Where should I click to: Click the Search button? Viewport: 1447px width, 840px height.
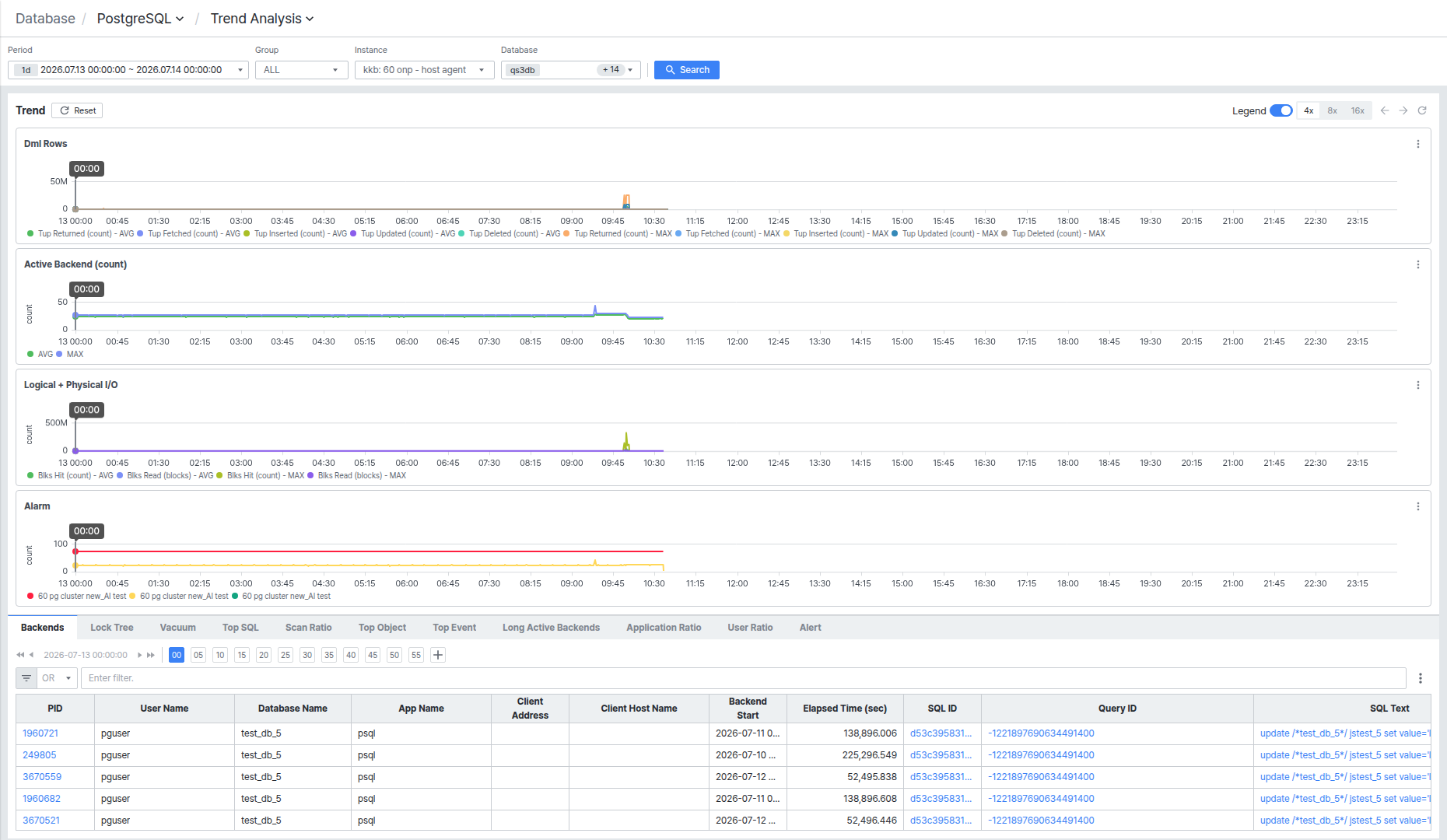pyautogui.click(x=687, y=70)
